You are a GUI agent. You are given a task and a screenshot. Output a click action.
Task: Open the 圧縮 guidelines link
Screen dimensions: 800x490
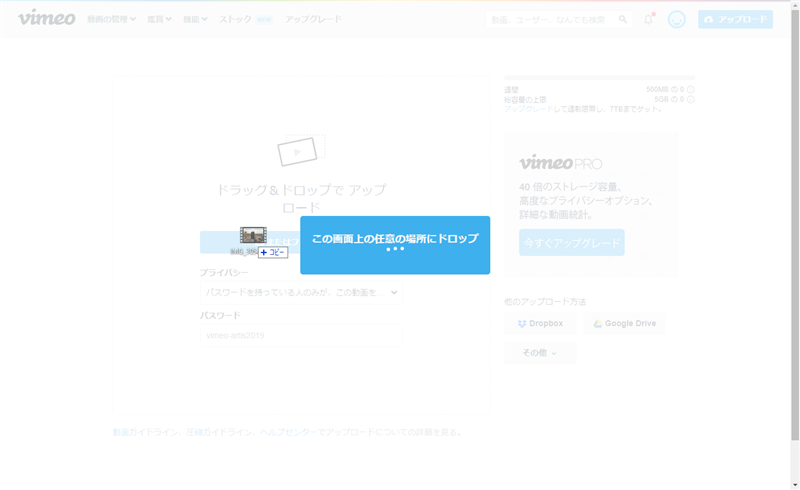(194, 432)
